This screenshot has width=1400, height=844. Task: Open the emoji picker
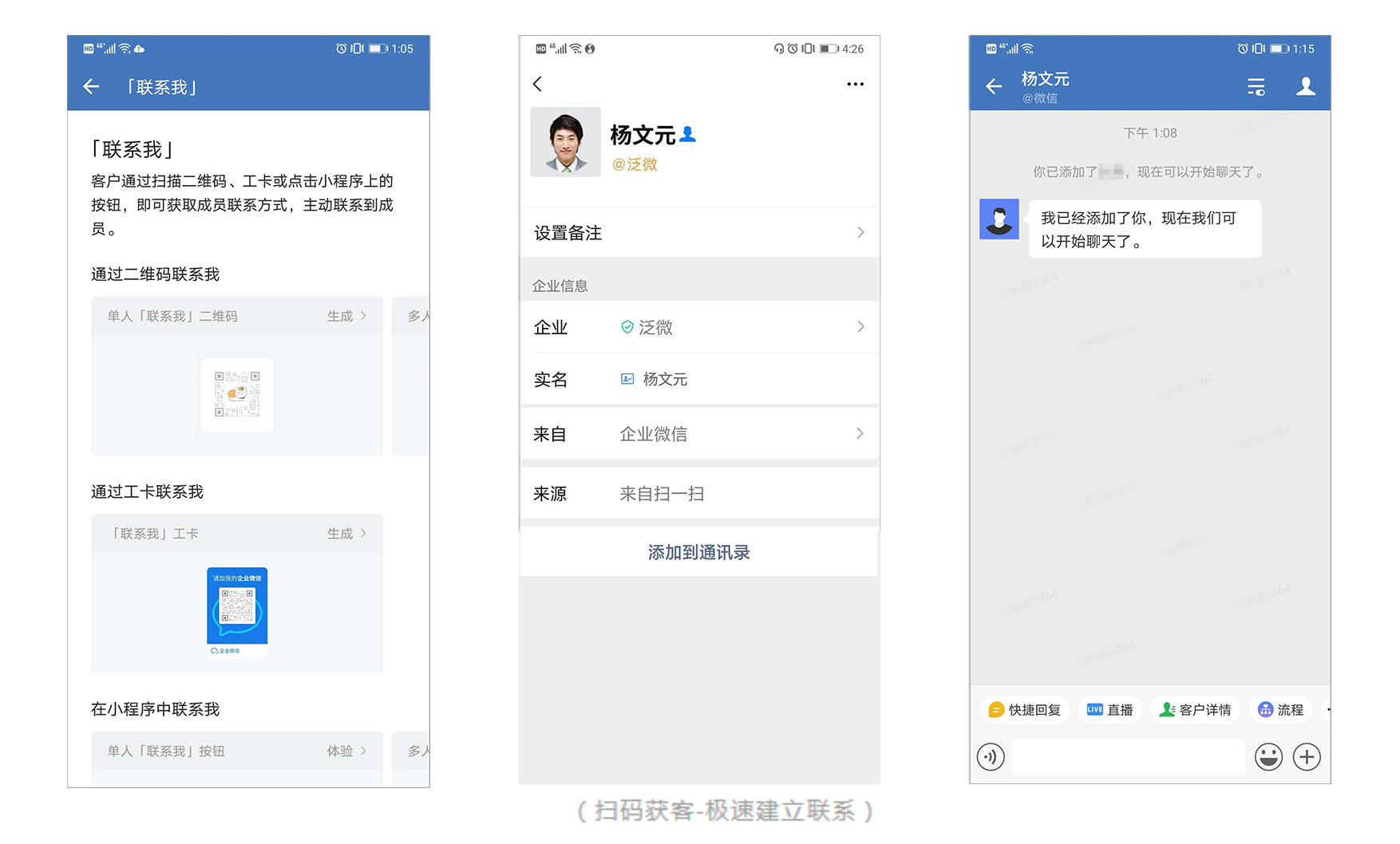click(x=1268, y=756)
